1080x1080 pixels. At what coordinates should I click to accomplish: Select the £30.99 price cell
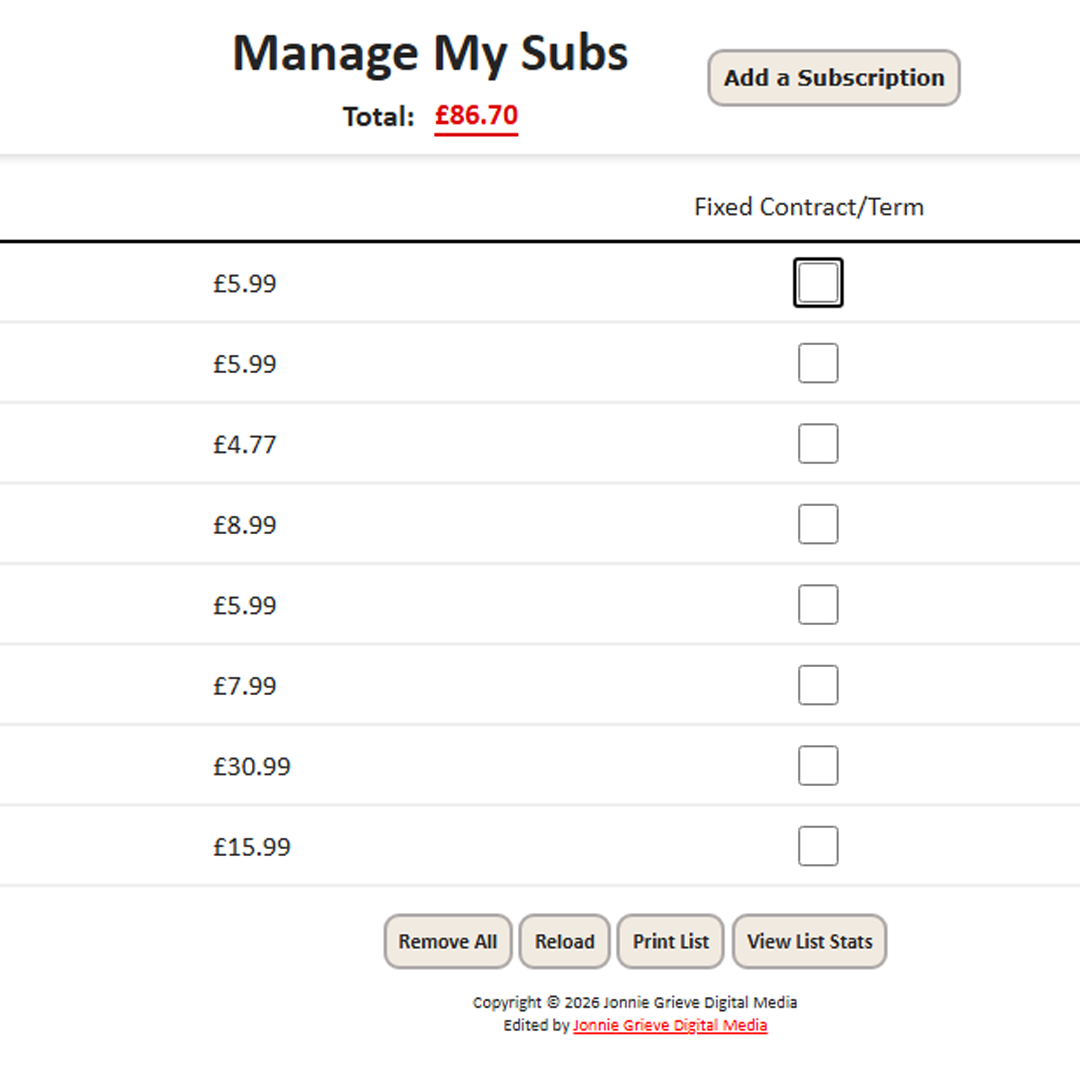(x=251, y=767)
